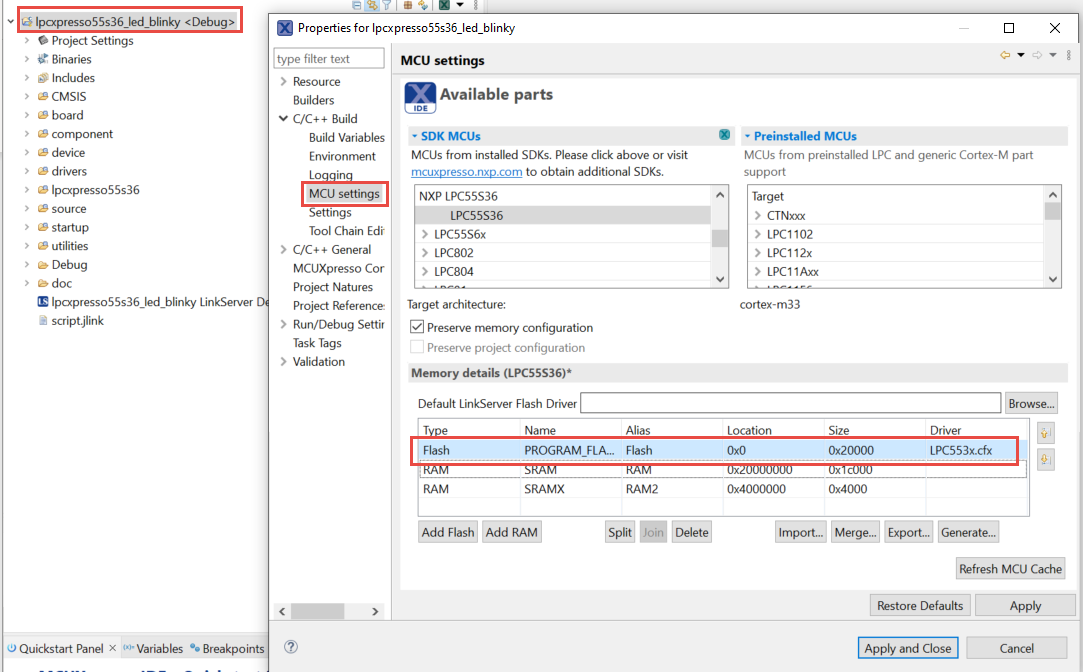This screenshot has width=1083, height=672.
Task: Click the back navigation arrow in Properties dialog
Action: click(1005, 54)
